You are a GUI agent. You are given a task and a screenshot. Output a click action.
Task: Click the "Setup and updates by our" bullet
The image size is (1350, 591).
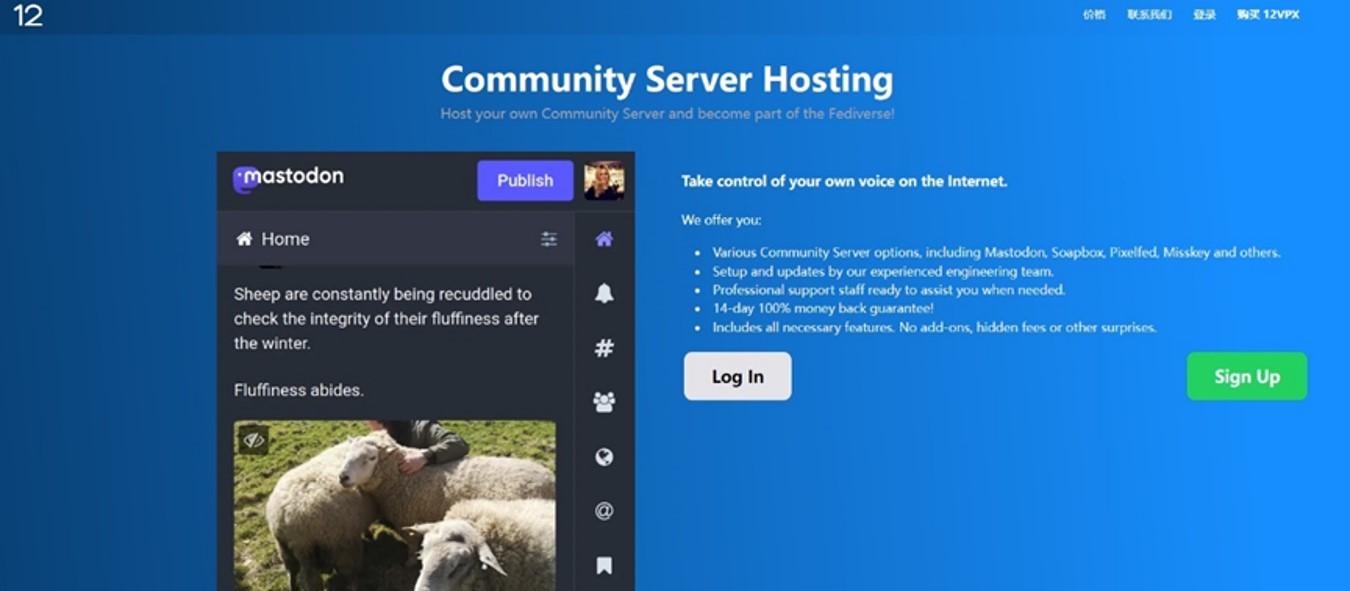(883, 271)
